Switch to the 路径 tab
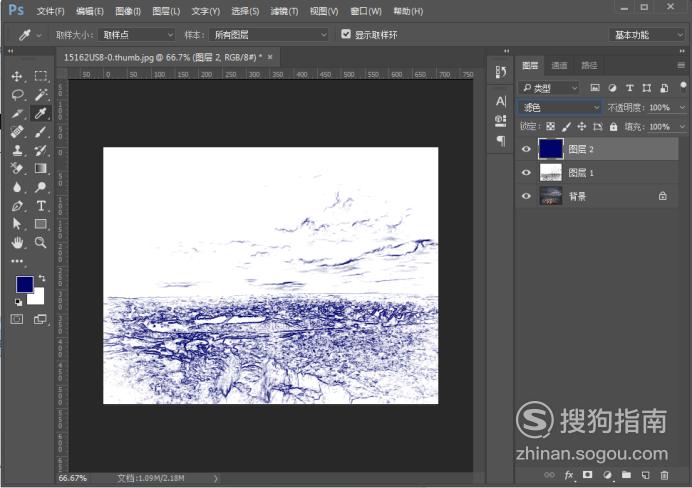This screenshot has height=488, width=692. point(589,65)
